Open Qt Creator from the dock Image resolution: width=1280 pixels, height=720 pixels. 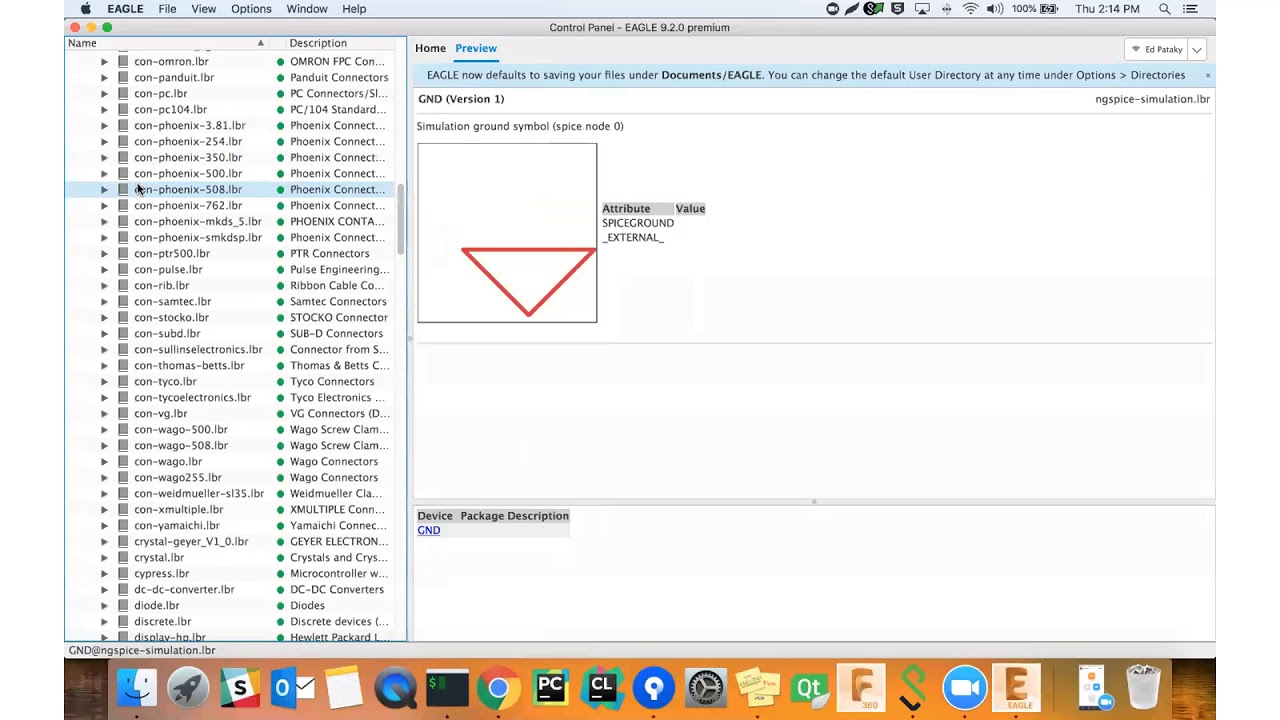[x=809, y=688]
